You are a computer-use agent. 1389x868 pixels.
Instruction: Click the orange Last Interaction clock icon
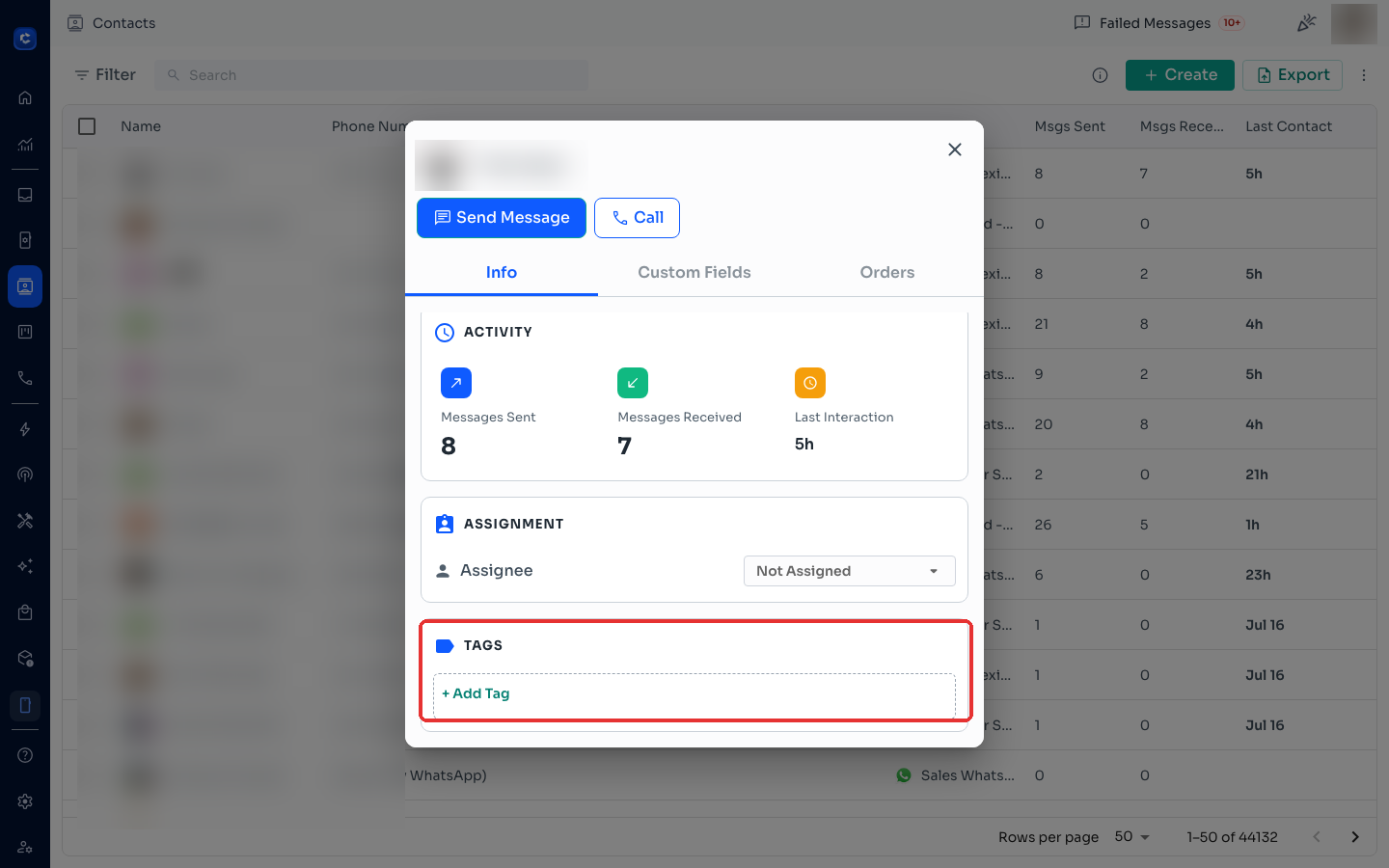point(810,383)
